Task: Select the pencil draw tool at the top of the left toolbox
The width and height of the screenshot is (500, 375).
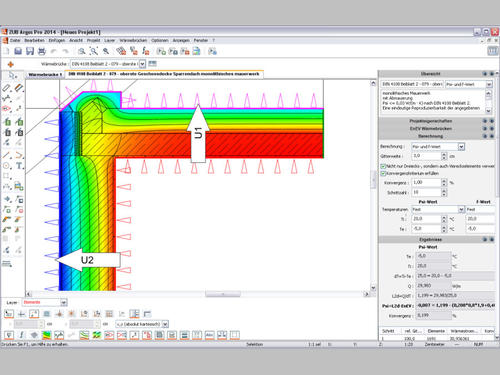Action: [x=7, y=88]
